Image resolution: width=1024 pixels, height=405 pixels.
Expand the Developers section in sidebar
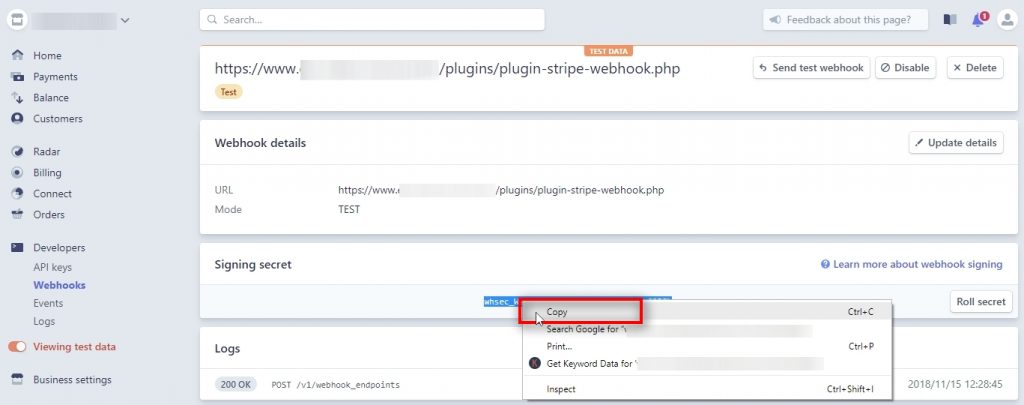[x=59, y=248]
